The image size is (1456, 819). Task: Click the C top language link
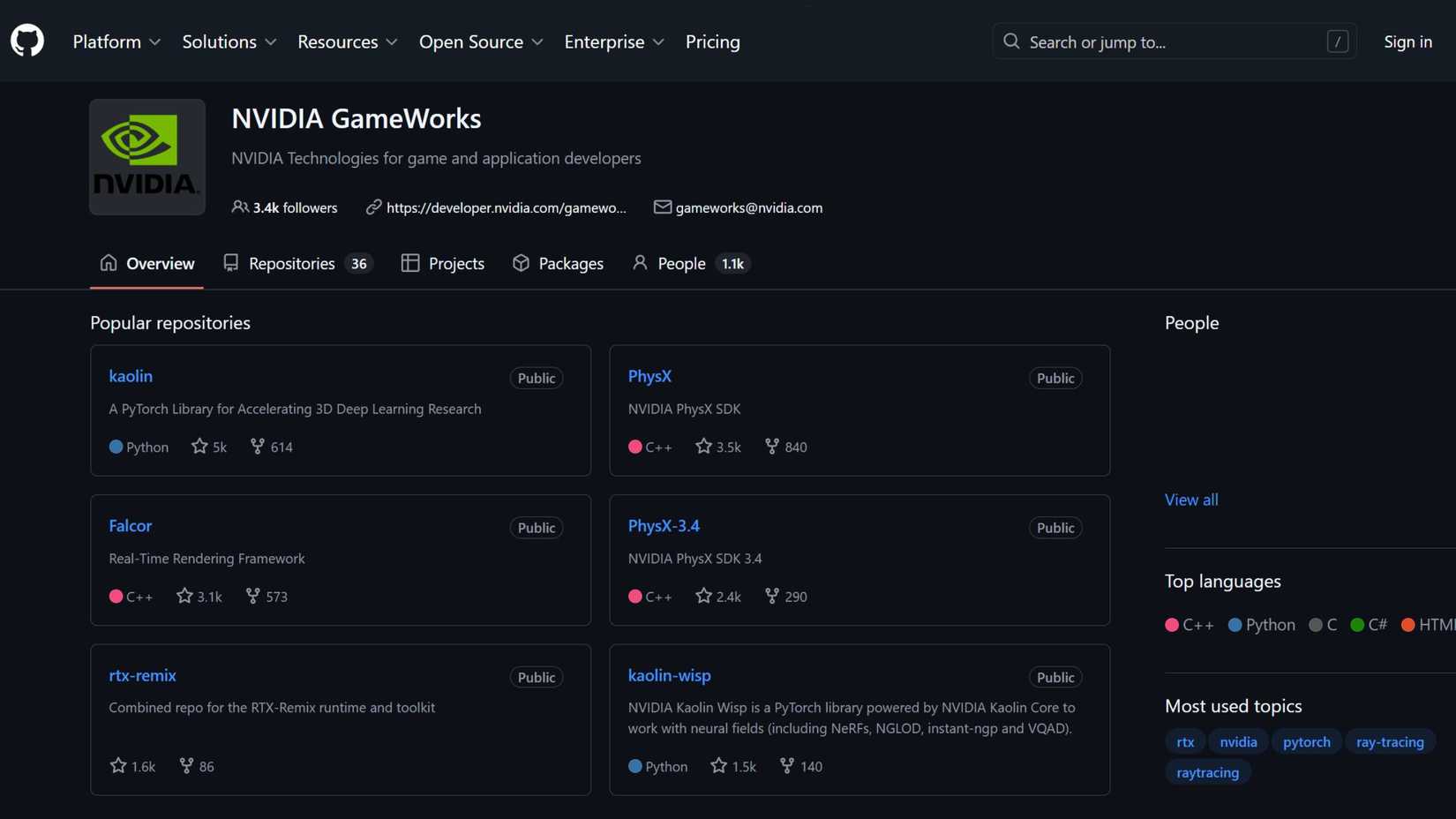[1324, 625]
